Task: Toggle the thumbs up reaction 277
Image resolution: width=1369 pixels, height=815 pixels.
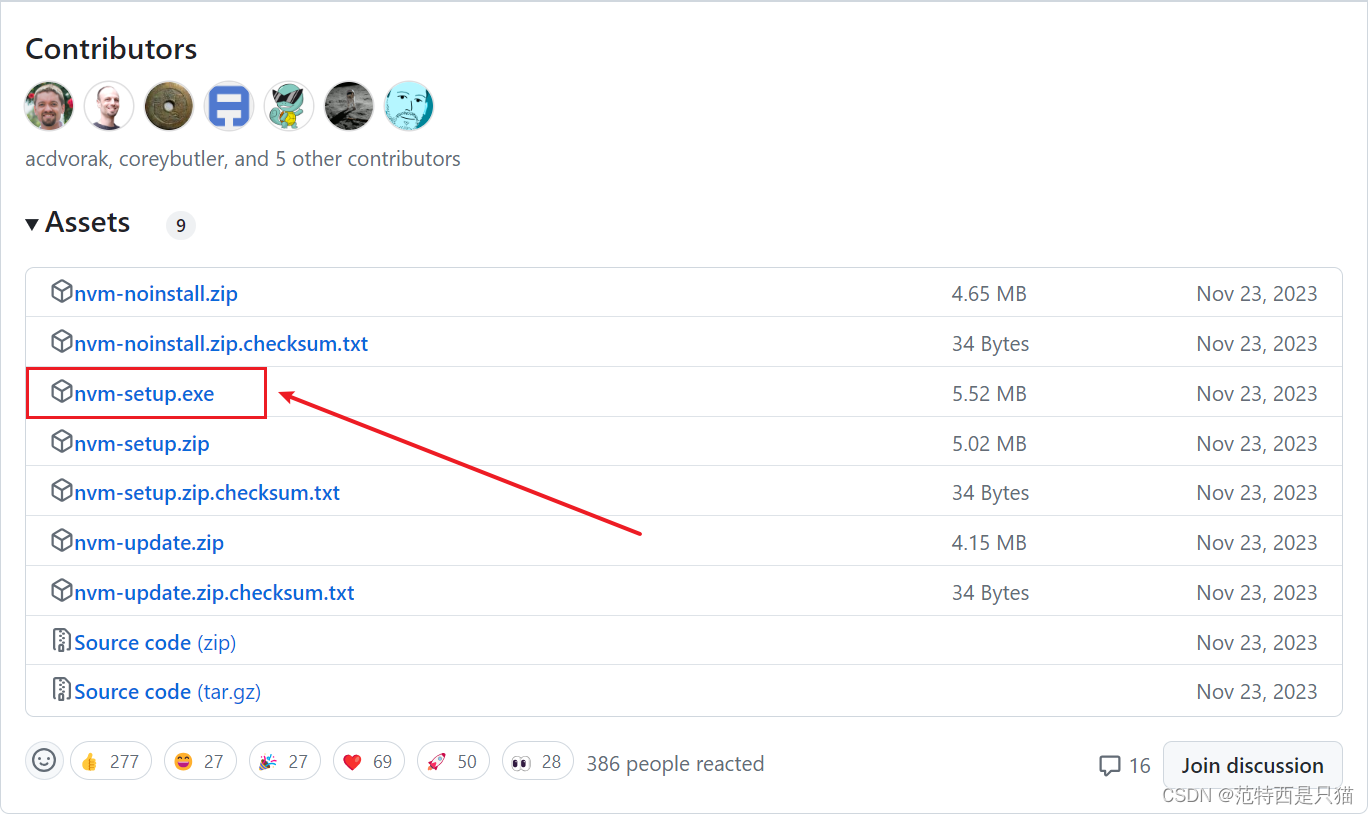Action: pos(111,761)
